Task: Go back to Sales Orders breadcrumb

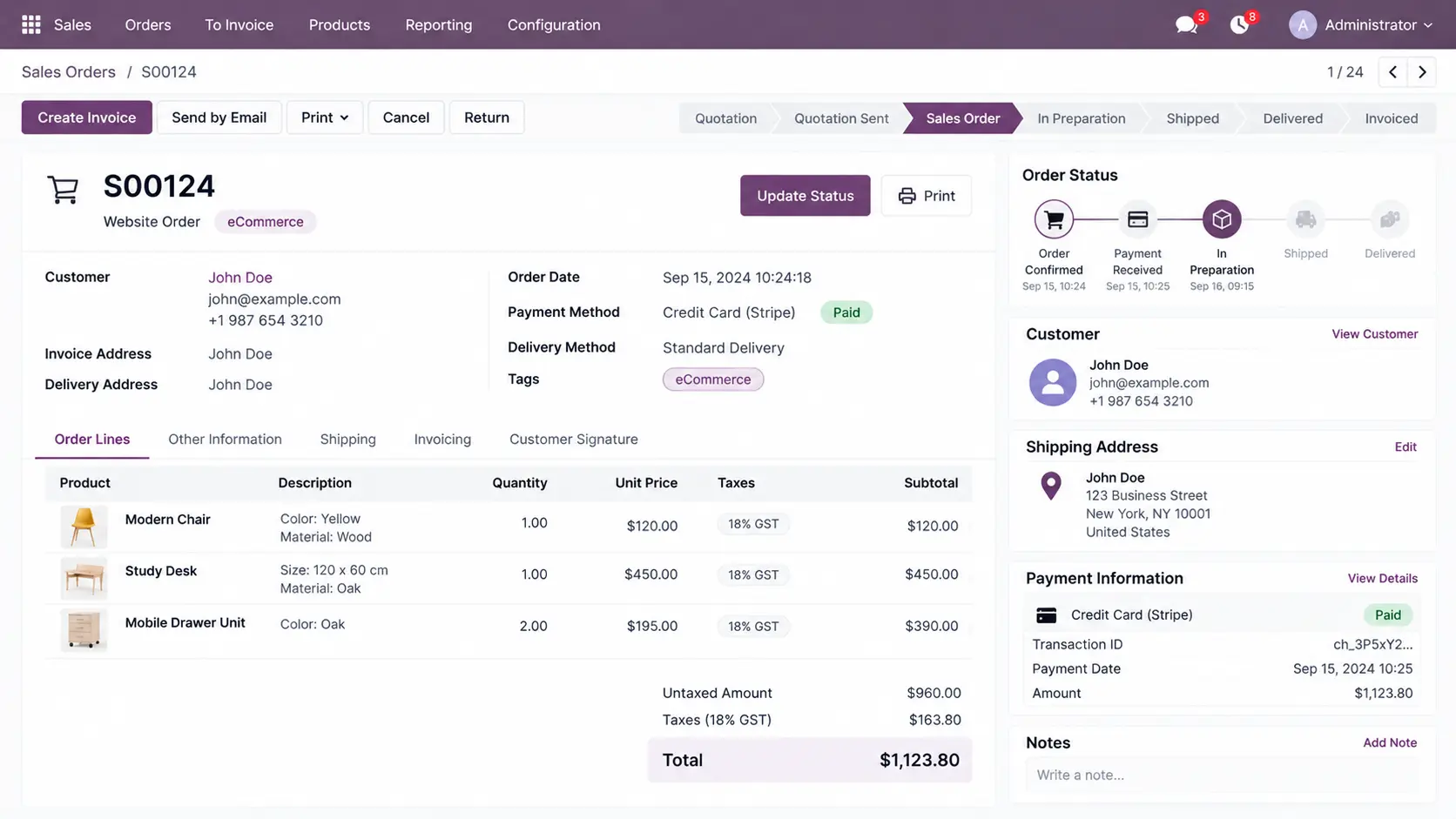Action: (x=69, y=72)
